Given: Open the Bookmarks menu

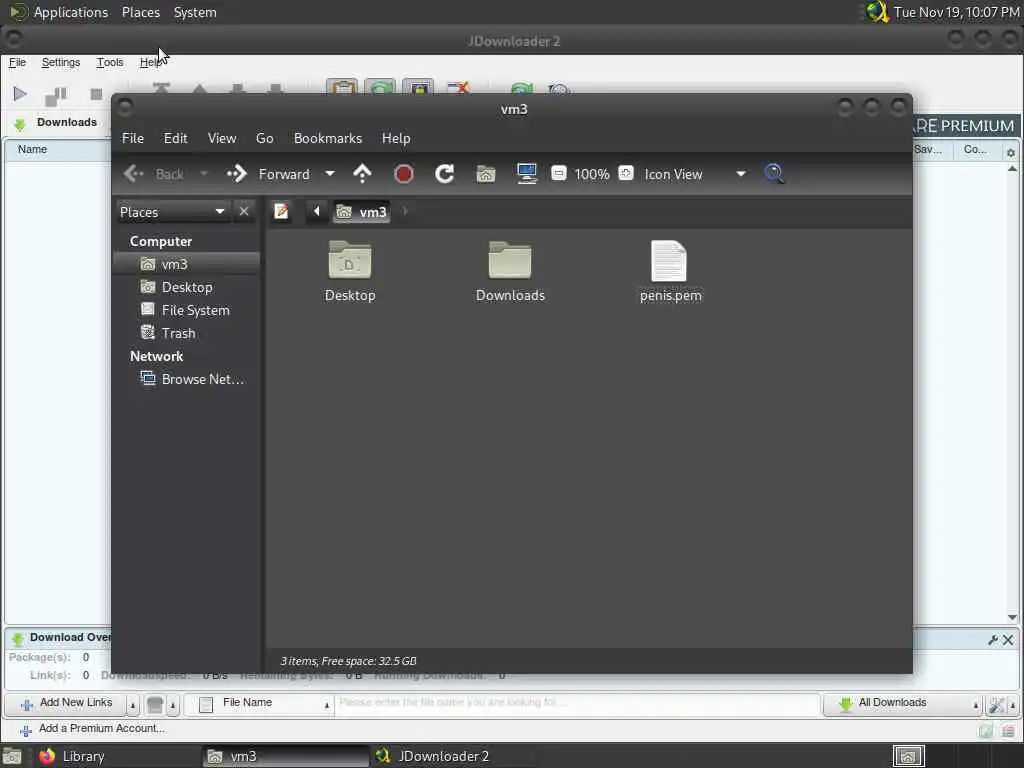Looking at the screenshot, I should coord(328,138).
